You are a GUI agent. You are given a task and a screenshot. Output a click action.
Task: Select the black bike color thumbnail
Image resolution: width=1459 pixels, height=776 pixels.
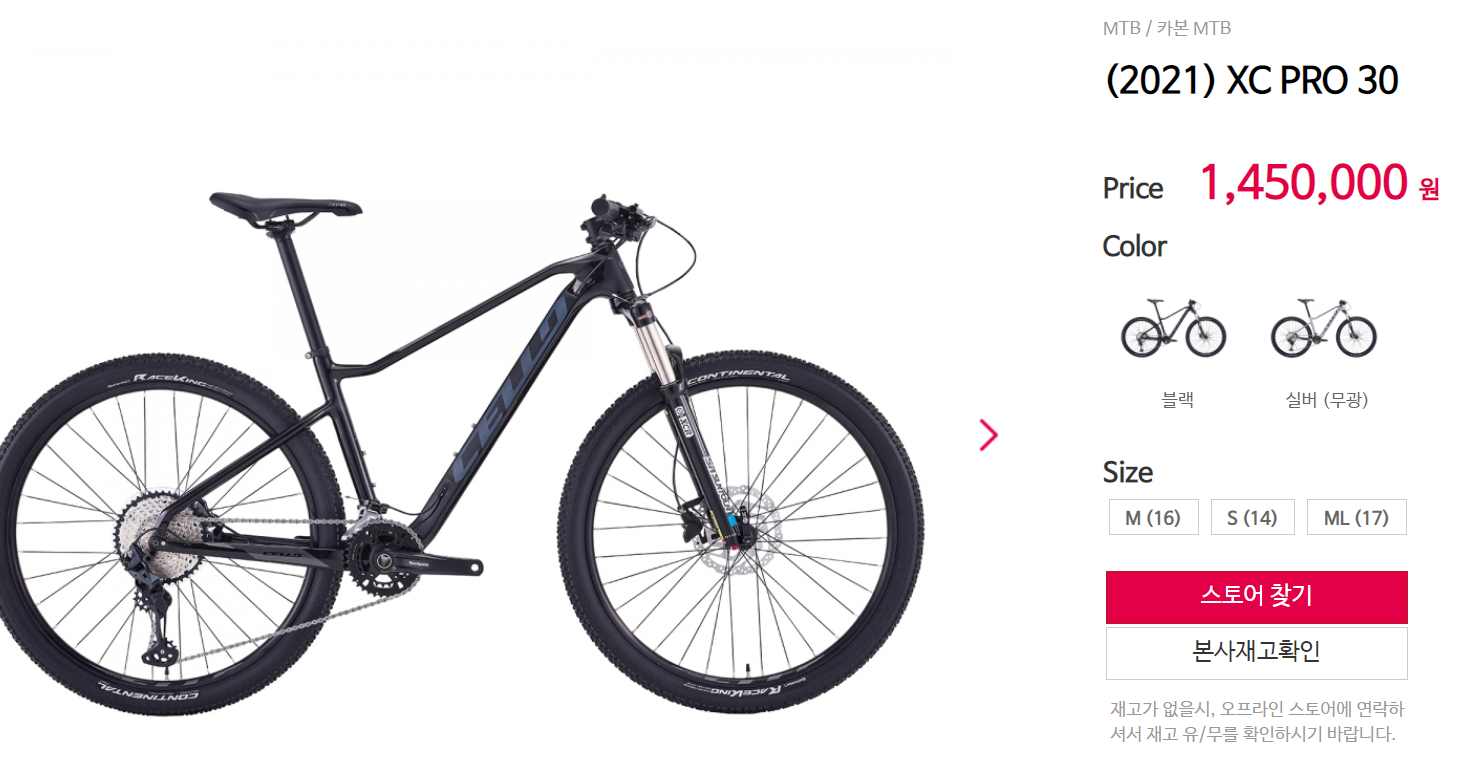click(x=1173, y=328)
